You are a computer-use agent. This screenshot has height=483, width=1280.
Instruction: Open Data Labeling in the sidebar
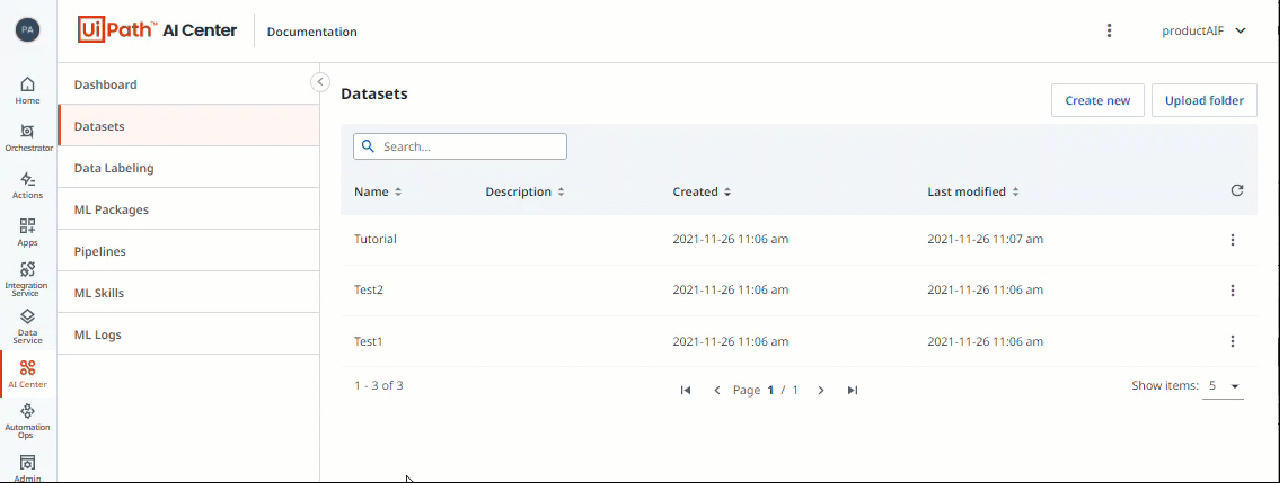coord(189,168)
